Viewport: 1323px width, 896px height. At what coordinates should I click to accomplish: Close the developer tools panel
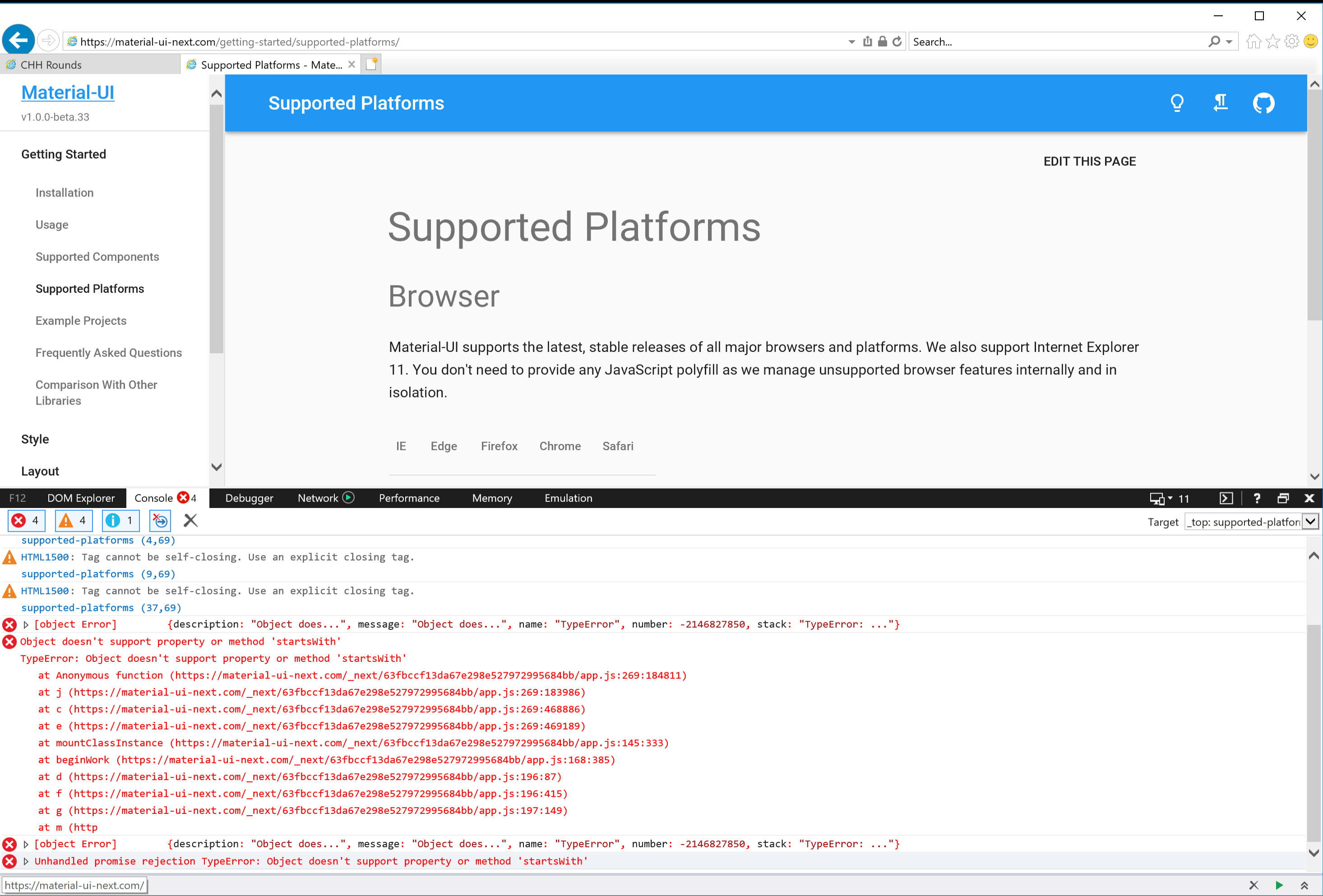[x=1309, y=498]
